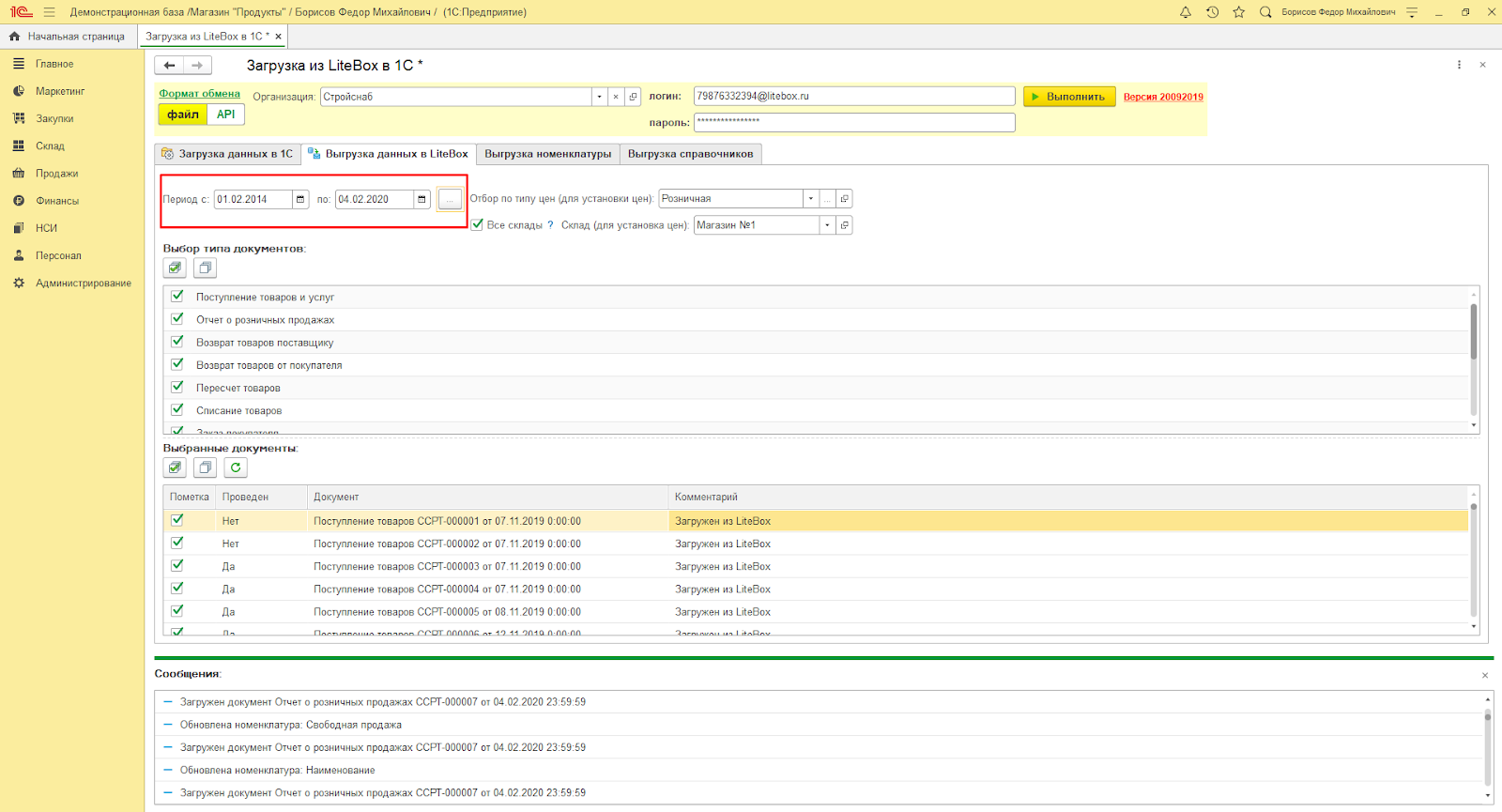This screenshot has width=1502, height=812.
Task: Switch to Загрузка данных в 1С tab
Action: click(227, 154)
